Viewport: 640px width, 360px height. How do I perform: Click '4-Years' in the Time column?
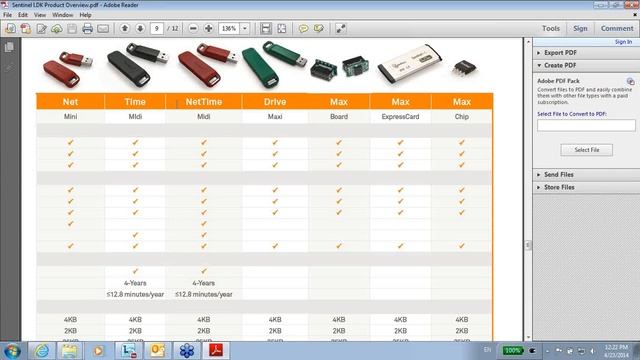(135, 283)
